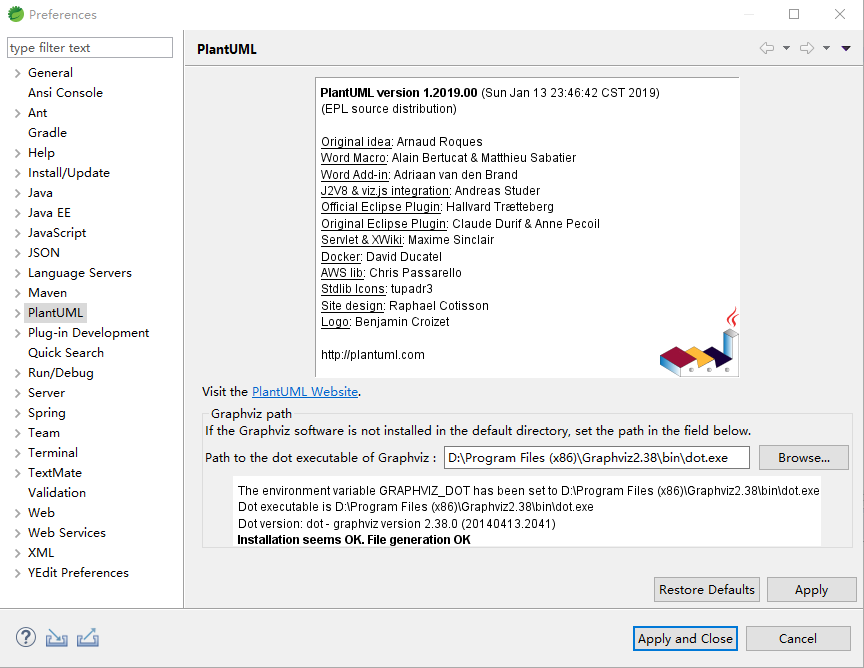Screen dimensions: 864x668
Task: Expand the JavaScript tree node
Action: pyautogui.click(x=17, y=234)
